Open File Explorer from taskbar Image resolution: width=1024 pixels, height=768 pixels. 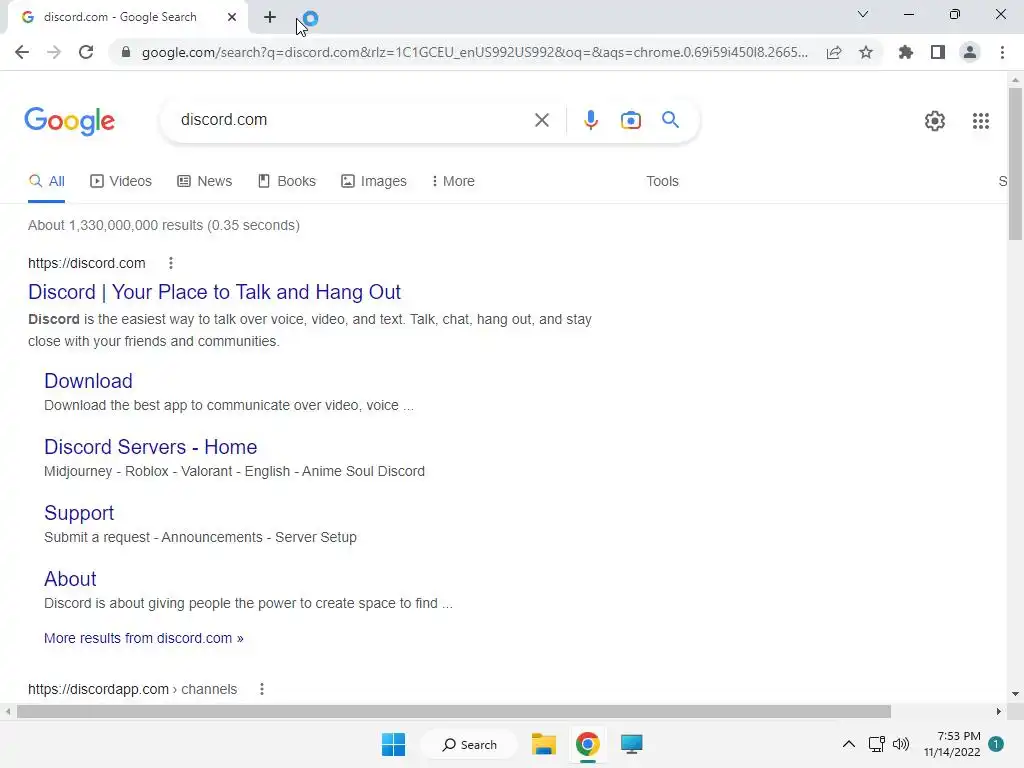pyautogui.click(x=543, y=744)
